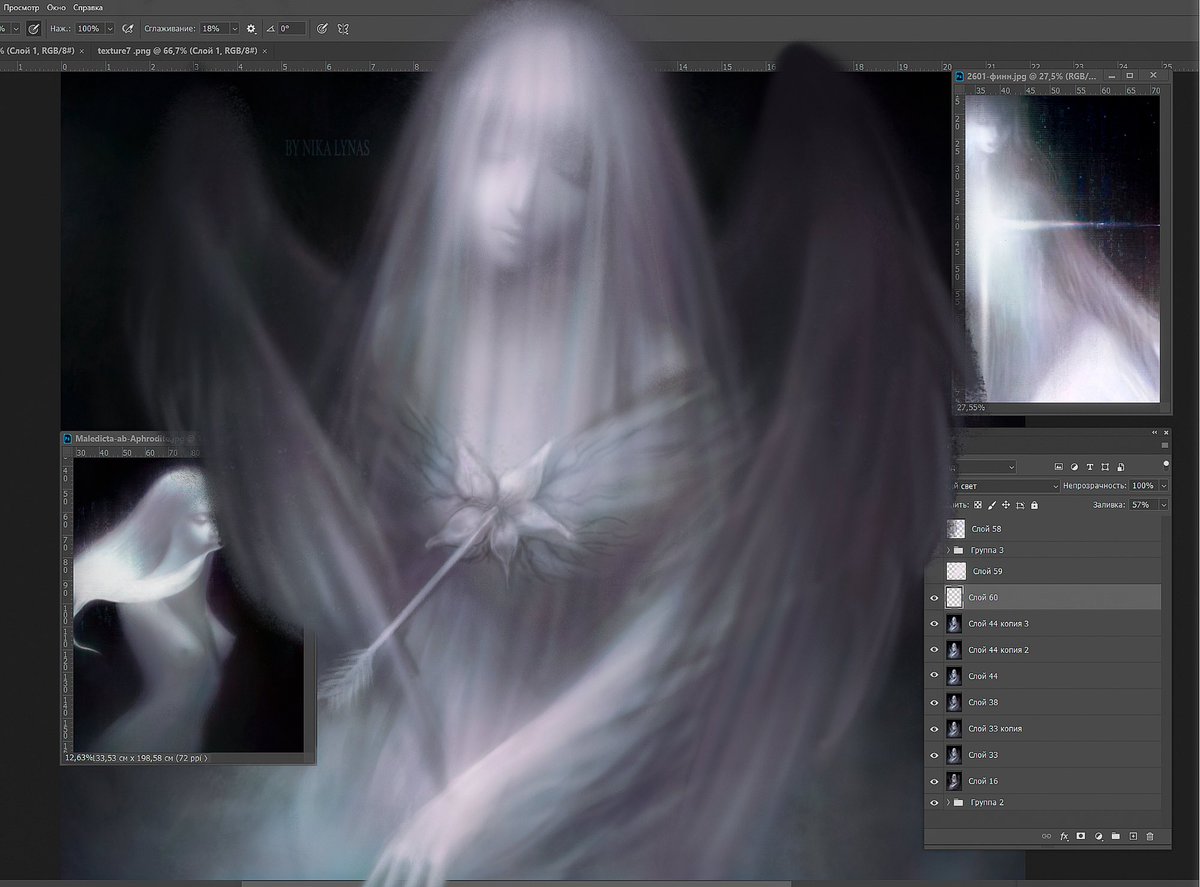Click link layers icon at panel bottom
Image resolution: width=1200 pixels, height=887 pixels.
[x=1047, y=836]
